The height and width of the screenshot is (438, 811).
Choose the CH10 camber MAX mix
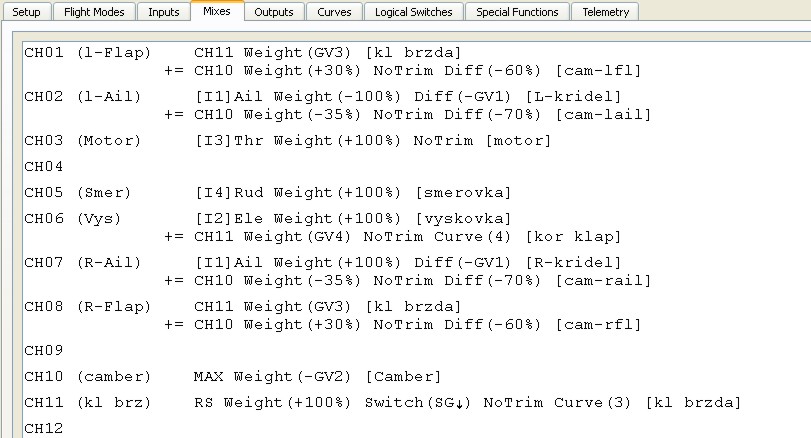click(316, 377)
